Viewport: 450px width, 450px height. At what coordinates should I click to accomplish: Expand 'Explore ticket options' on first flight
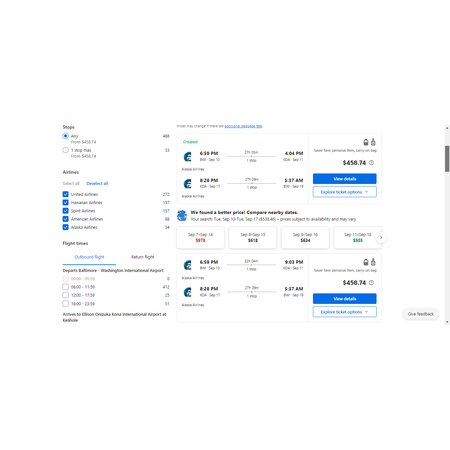345,192
